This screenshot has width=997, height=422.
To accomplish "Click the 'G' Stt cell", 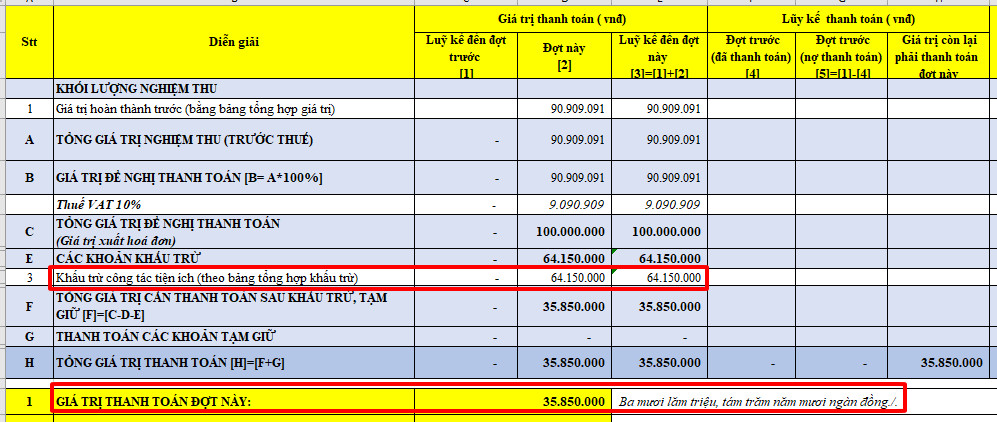I will pyautogui.click(x=29, y=336).
